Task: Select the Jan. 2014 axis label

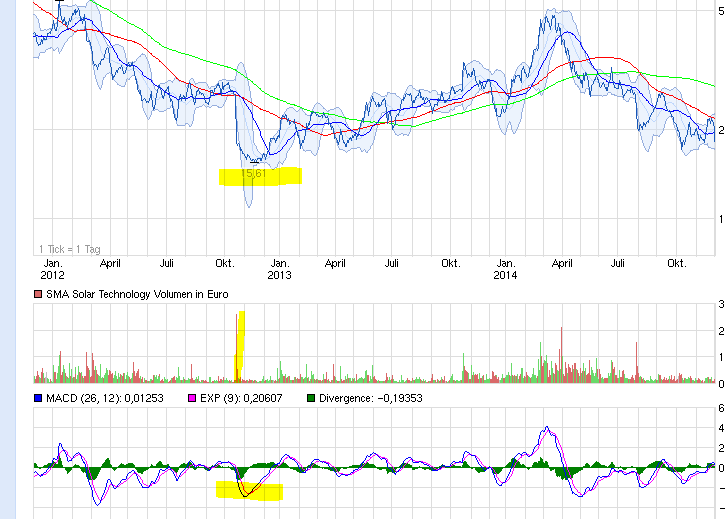Action: pos(505,268)
